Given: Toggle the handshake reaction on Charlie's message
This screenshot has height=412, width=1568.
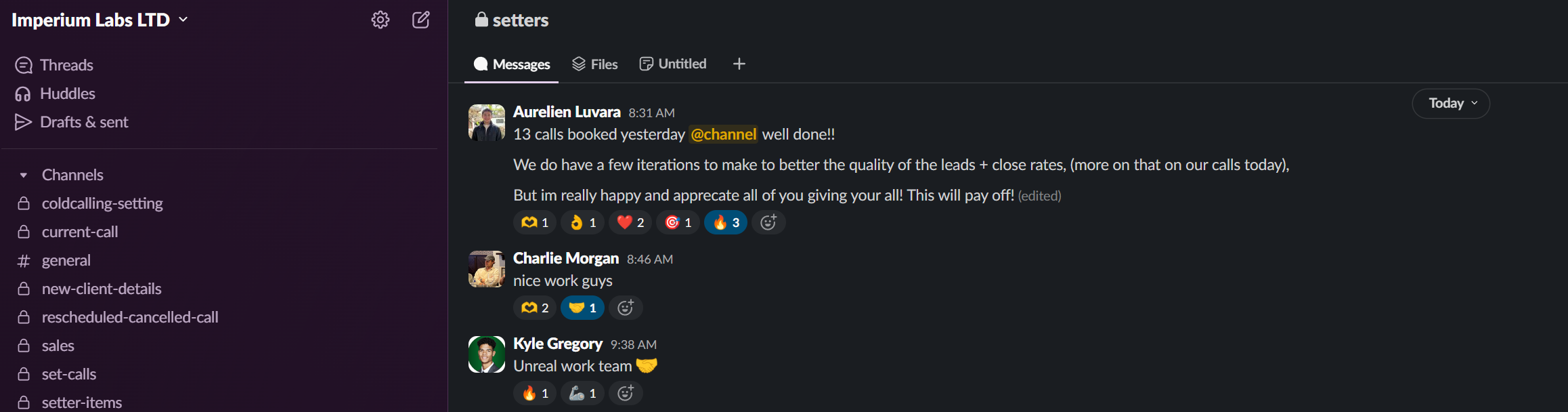Looking at the screenshot, I should click(x=582, y=308).
